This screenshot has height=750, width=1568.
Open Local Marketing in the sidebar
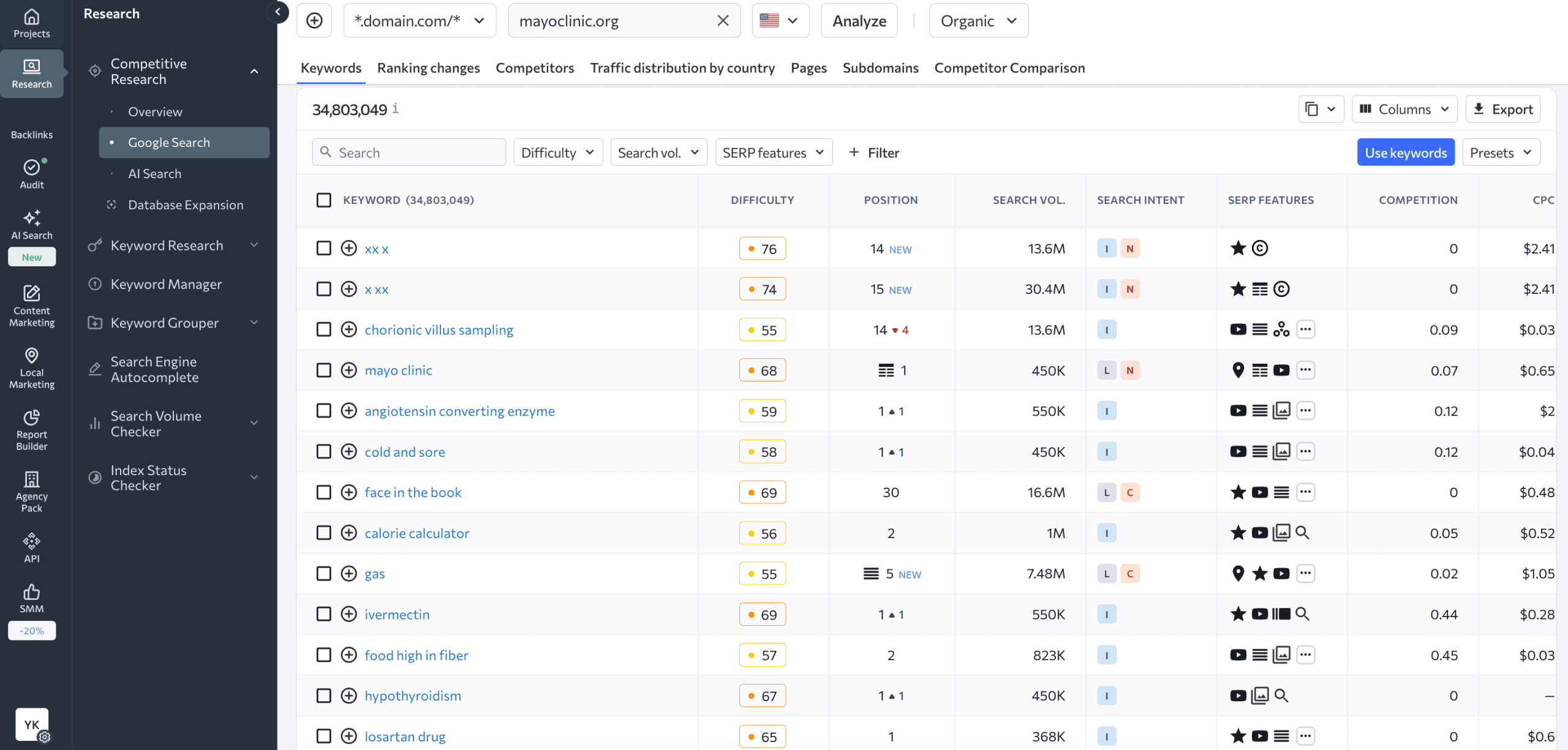tap(31, 368)
